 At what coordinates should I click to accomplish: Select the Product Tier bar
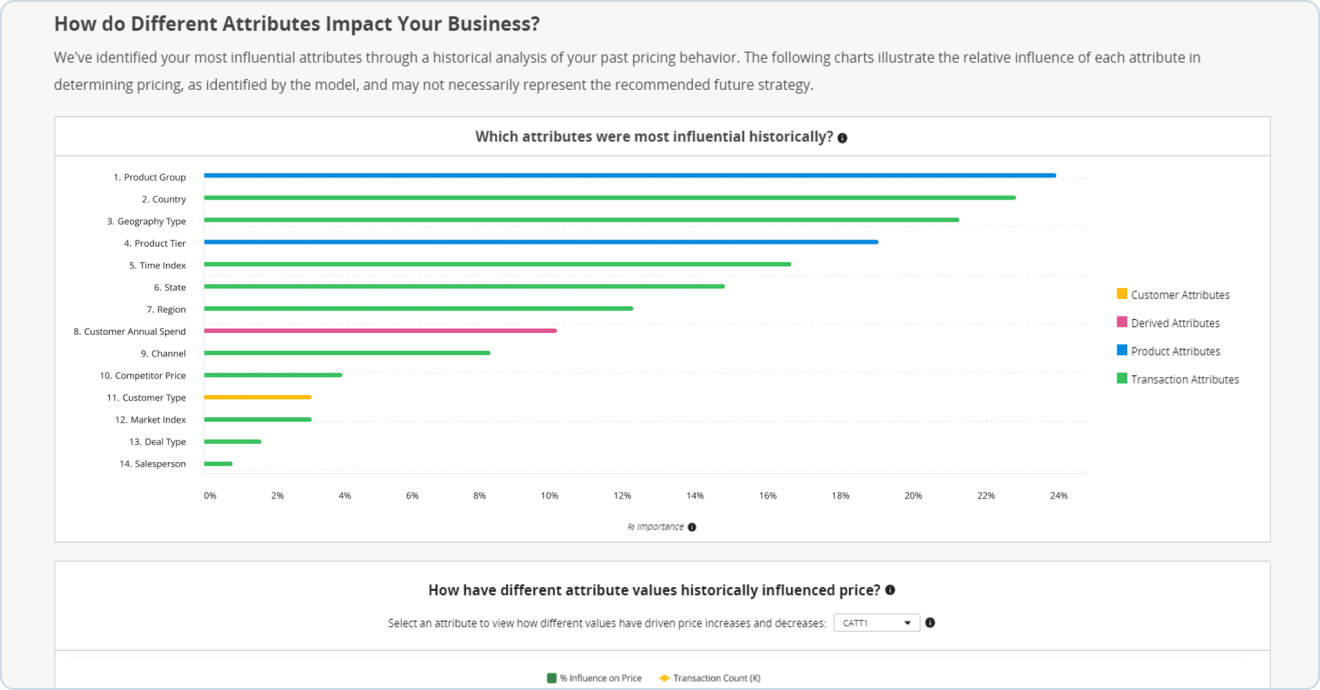(x=541, y=242)
